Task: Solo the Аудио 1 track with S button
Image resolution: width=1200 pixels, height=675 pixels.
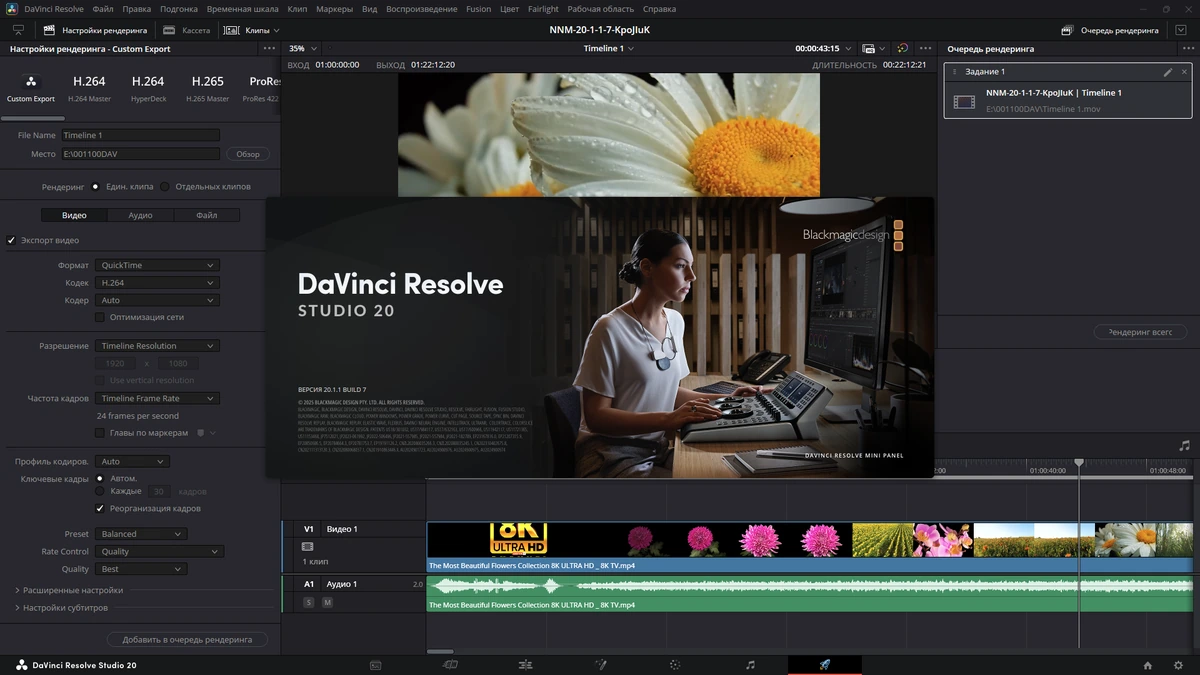Action: point(308,602)
